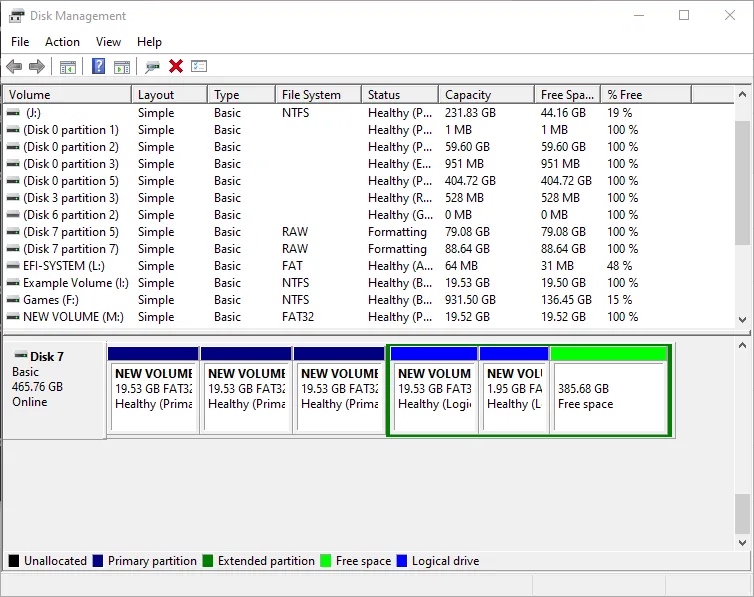This screenshot has height=597, width=754.
Task: Open the blue Help question mark icon
Action: click(99, 66)
